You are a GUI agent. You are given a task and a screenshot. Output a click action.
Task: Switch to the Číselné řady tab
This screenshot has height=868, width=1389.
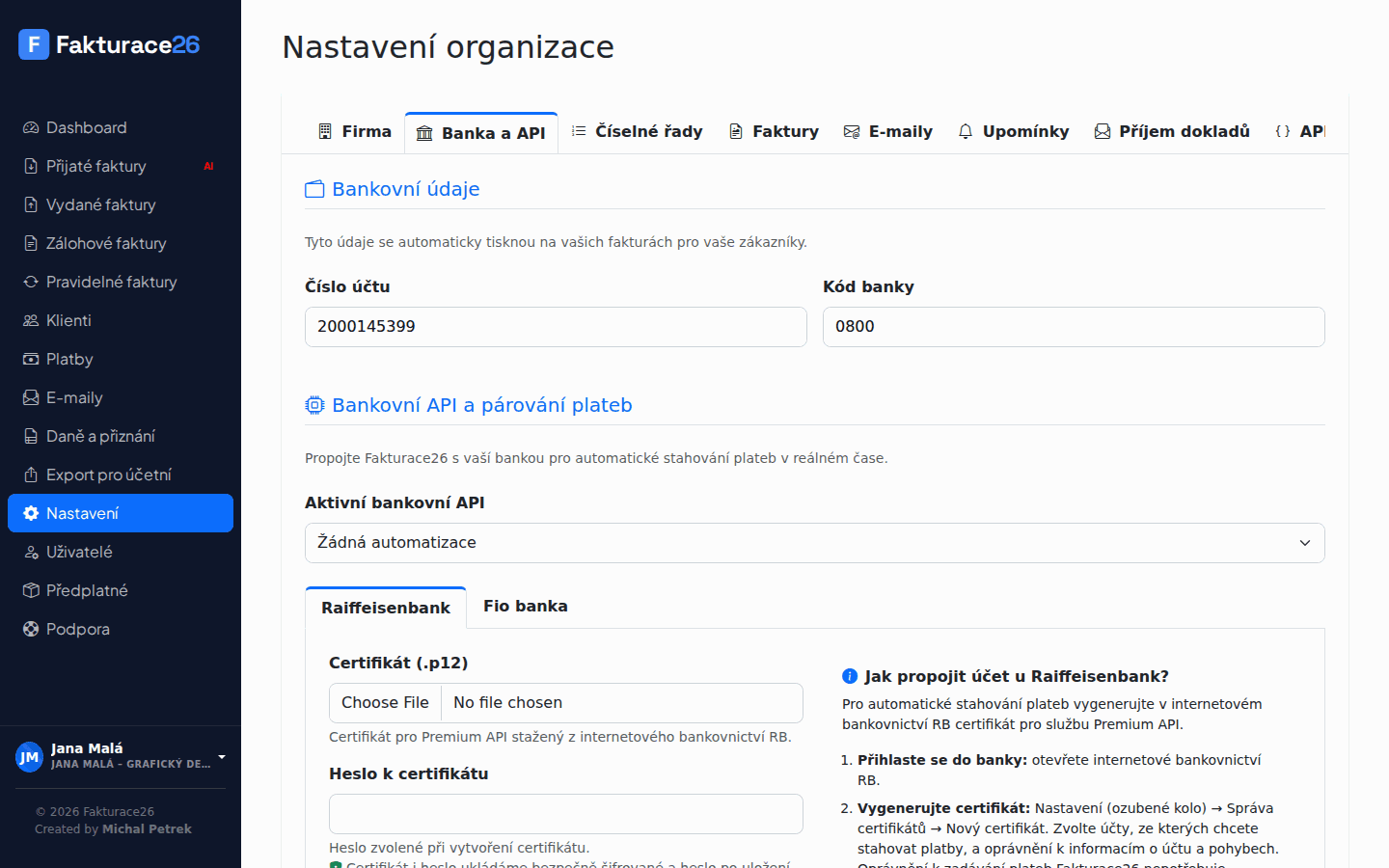tap(637, 131)
